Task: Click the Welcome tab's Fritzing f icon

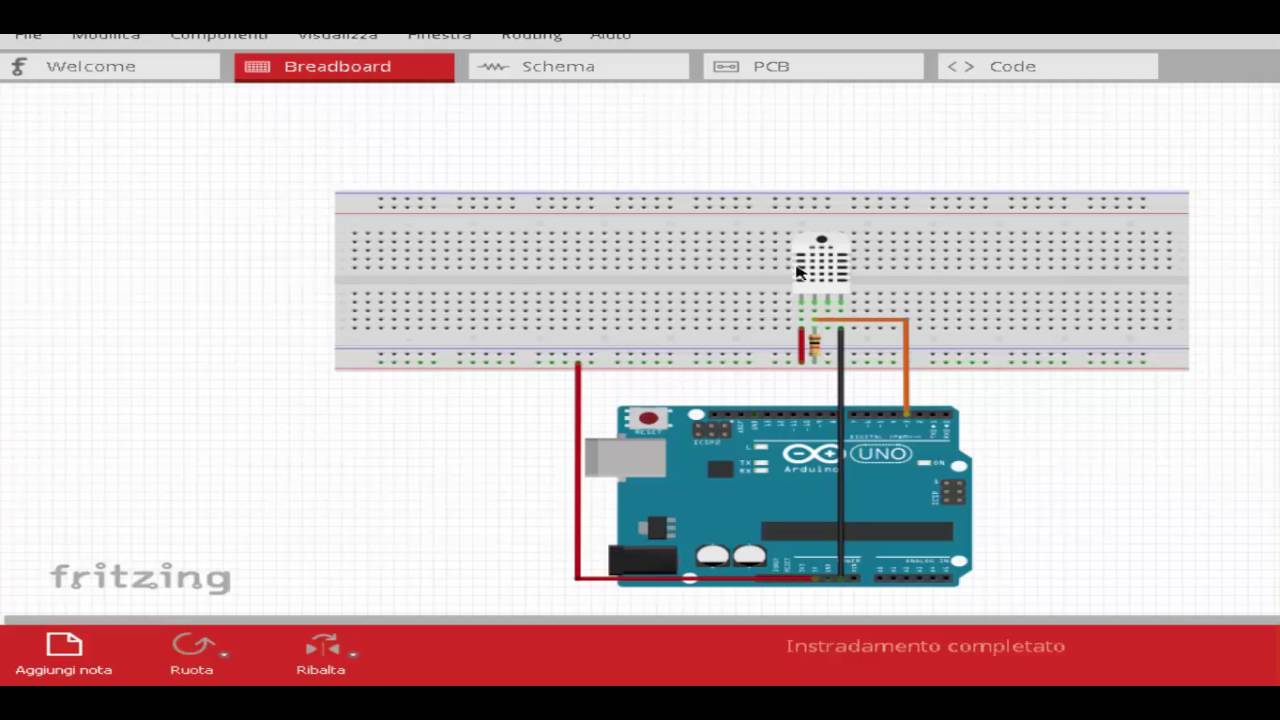Action: coord(18,66)
